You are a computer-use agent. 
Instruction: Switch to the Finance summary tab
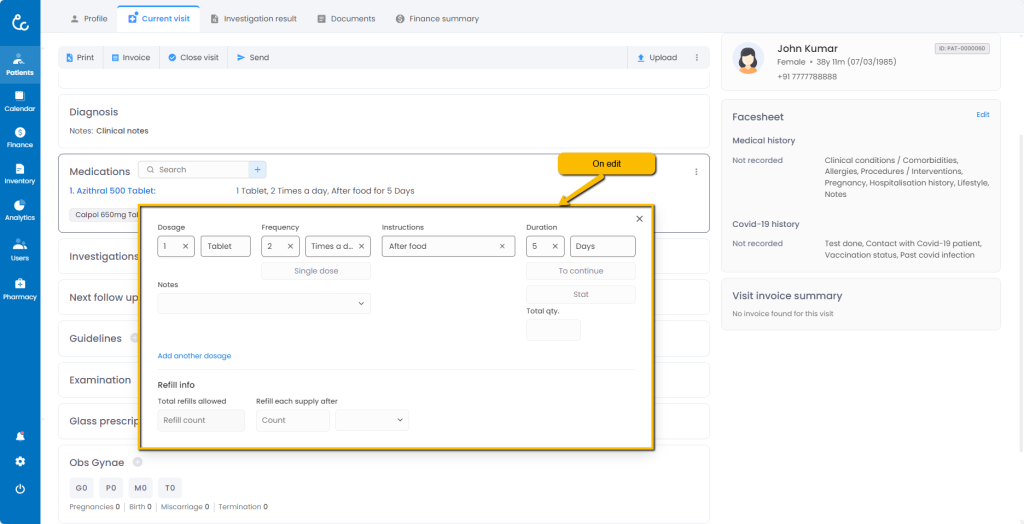tap(437, 19)
